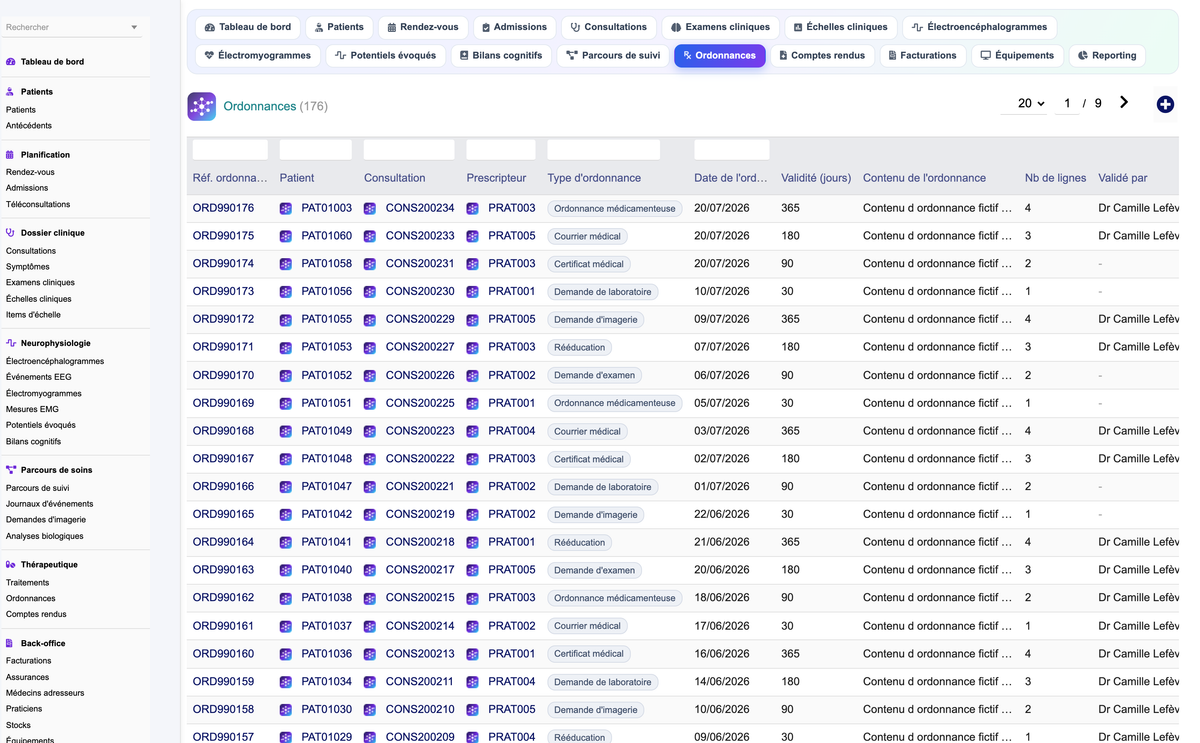The width and height of the screenshot is (1200, 743).
Task: Click date 03/07/2026 in ORD990168 row
Action: (722, 431)
